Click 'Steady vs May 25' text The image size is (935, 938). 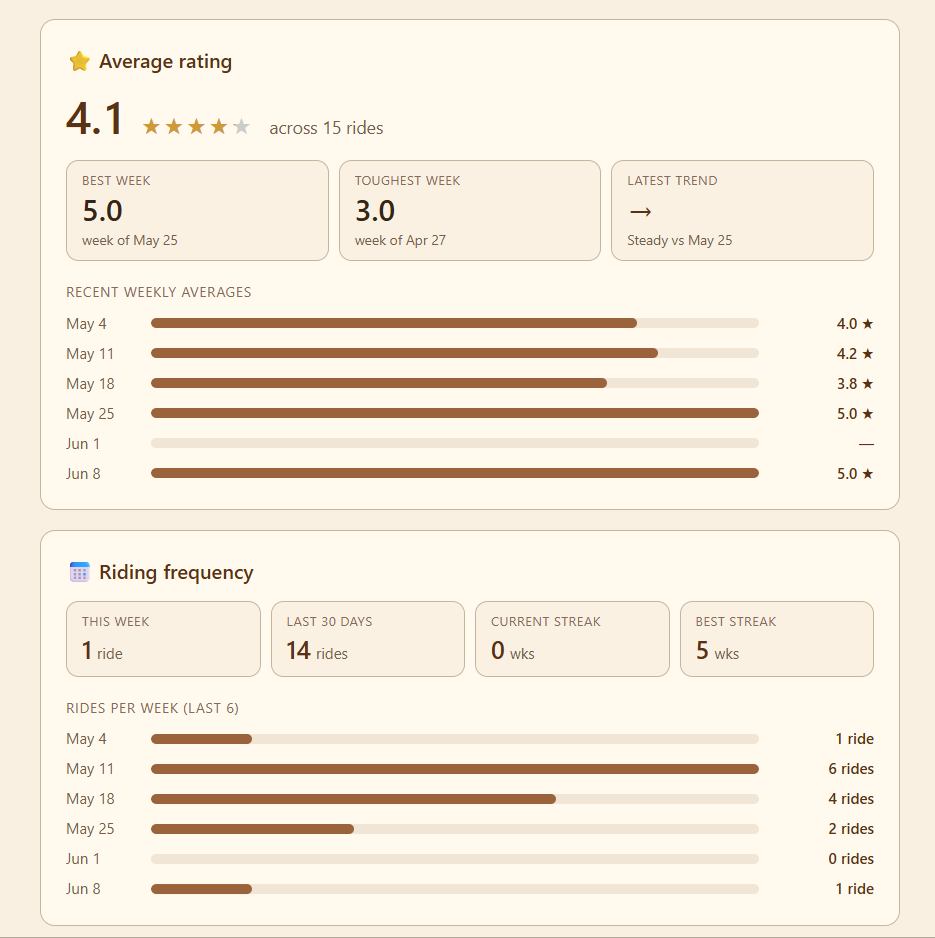pyautogui.click(x=680, y=240)
